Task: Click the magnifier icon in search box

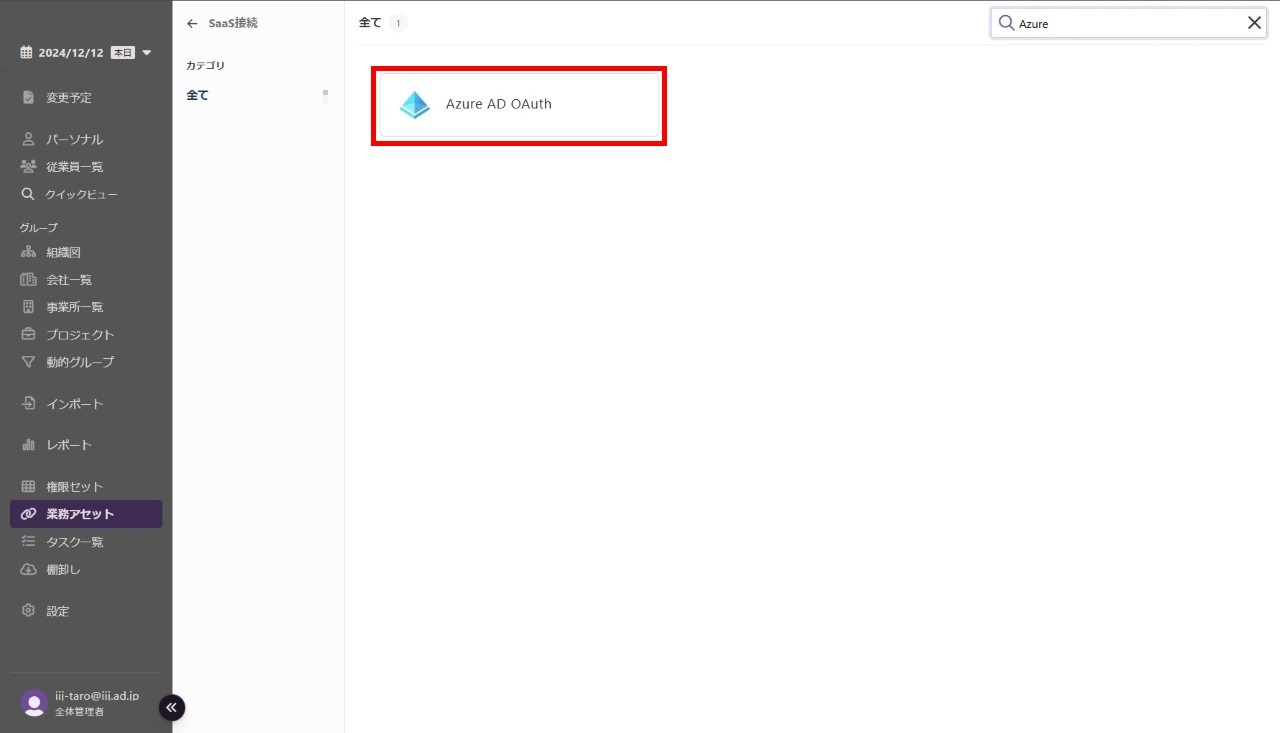Action: [x=1006, y=23]
